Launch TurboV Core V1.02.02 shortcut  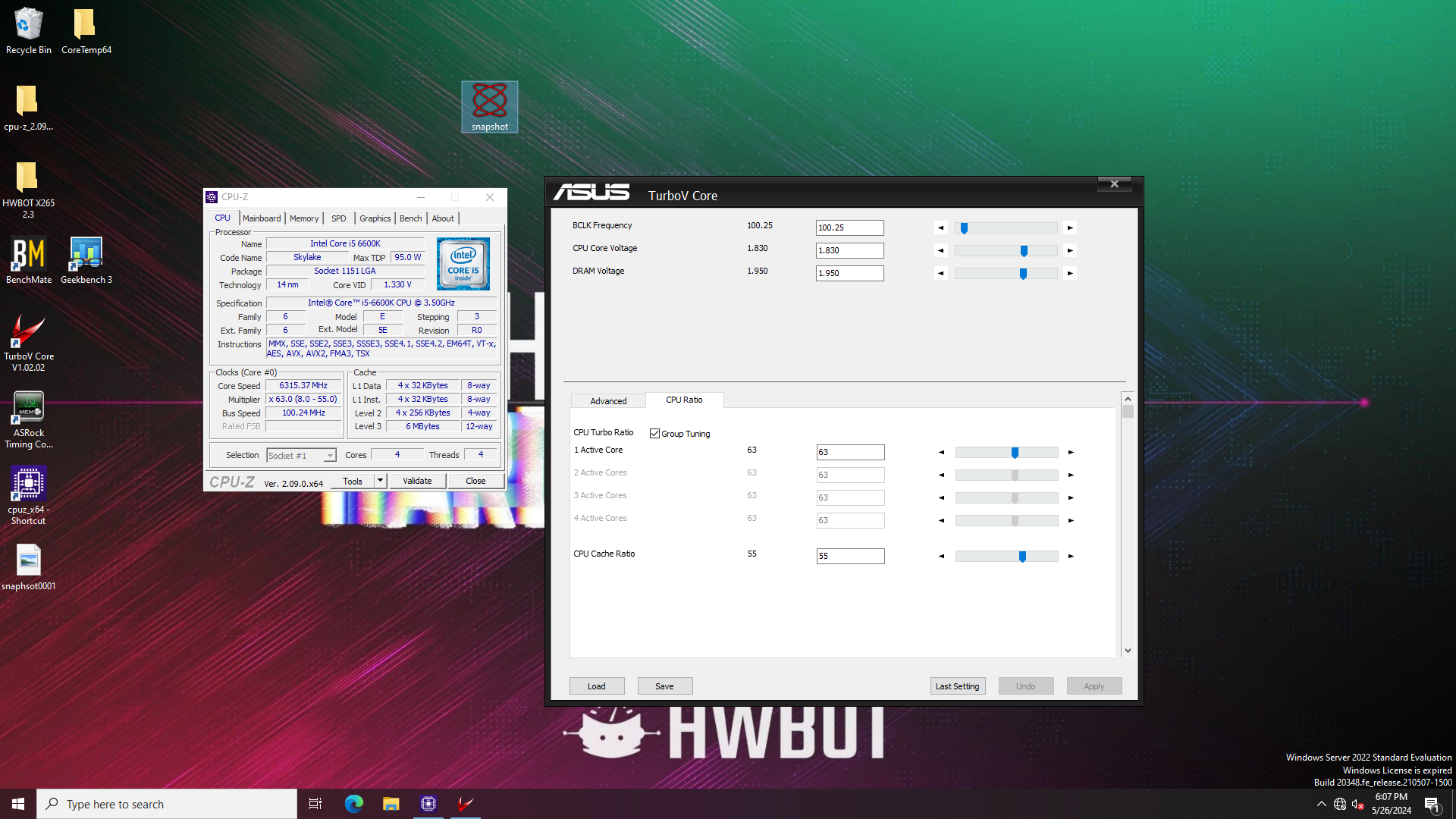29,343
